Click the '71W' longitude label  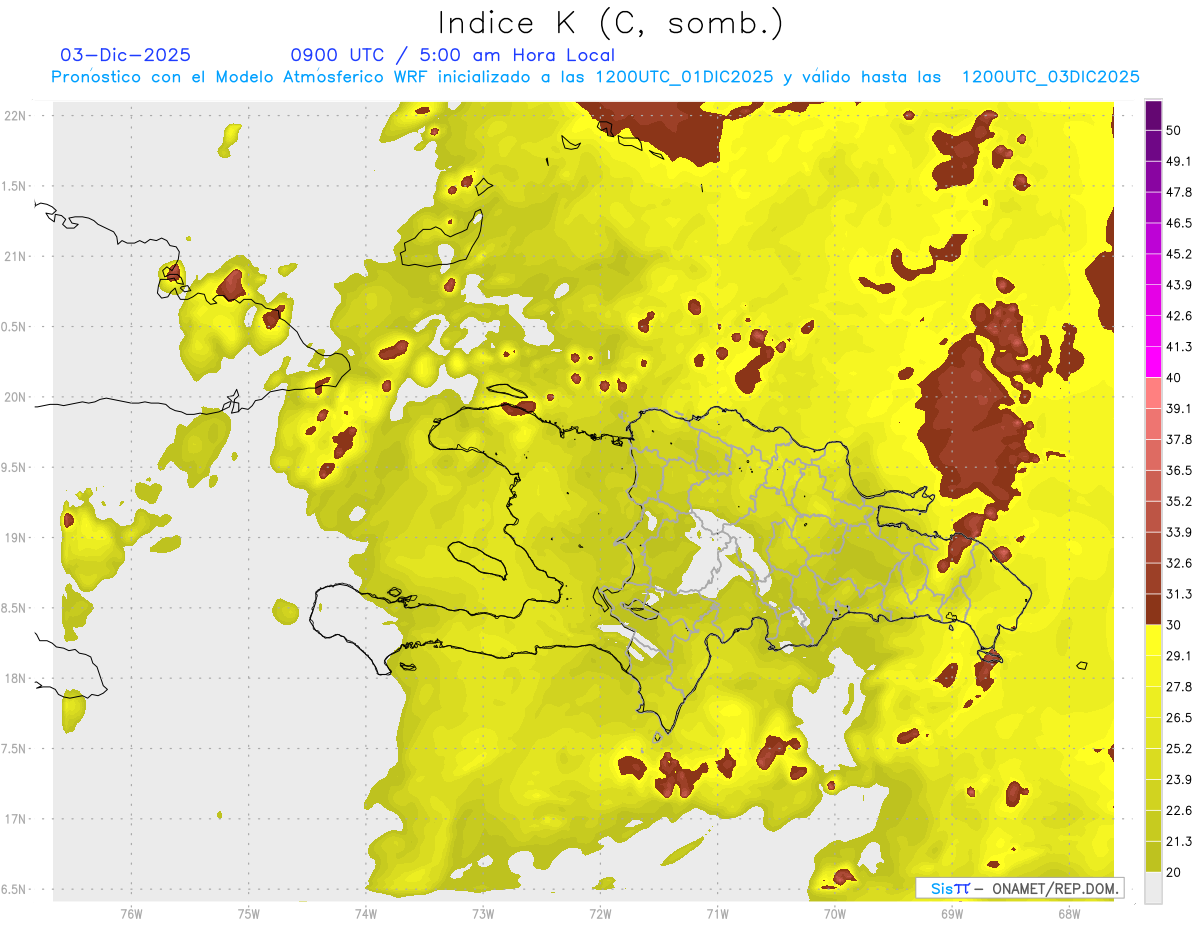pyautogui.click(x=717, y=913)
